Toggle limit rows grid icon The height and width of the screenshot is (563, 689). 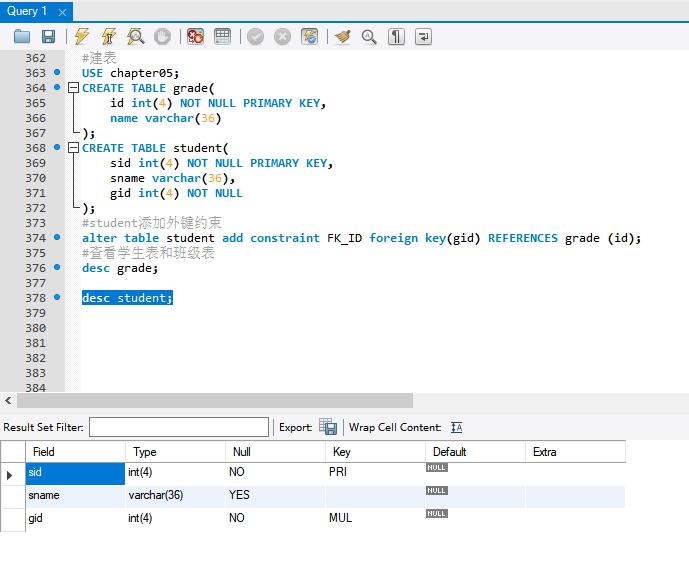[222, 36]
